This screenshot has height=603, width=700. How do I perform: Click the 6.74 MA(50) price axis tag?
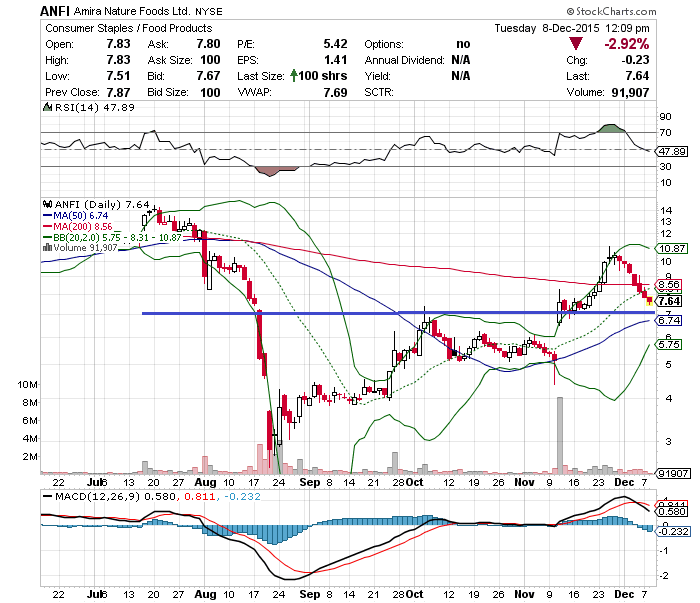669,320
